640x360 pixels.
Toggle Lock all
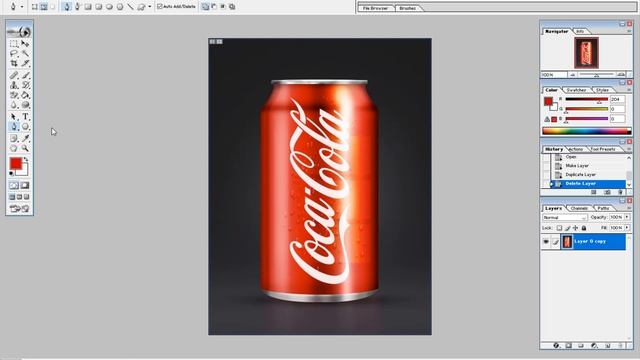pos(584,228)
